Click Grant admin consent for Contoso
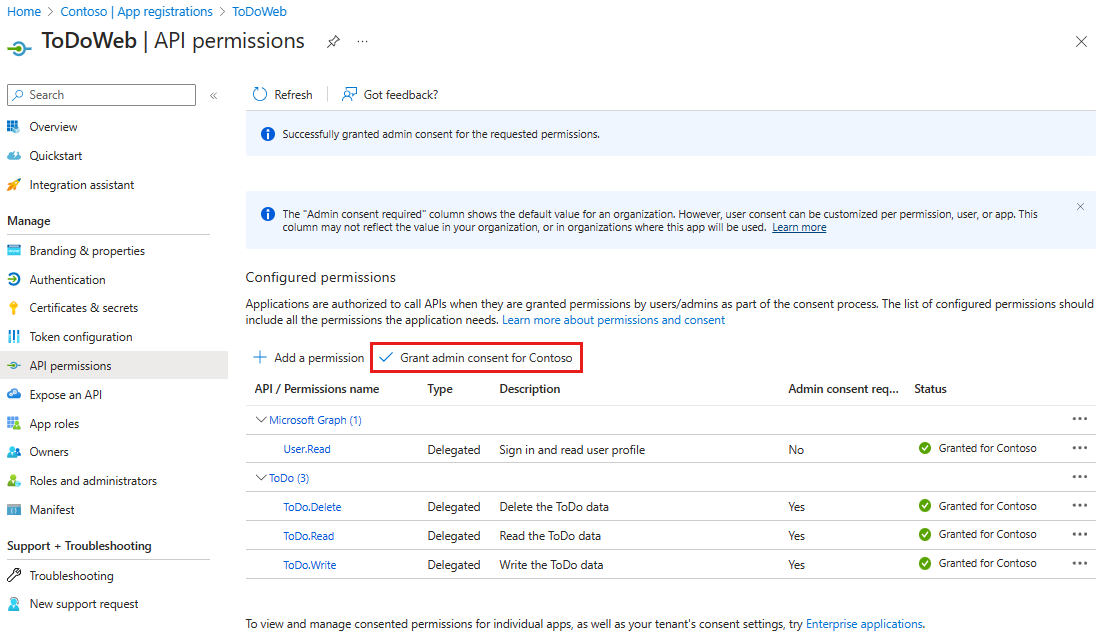The height and width of the screenshot is (637, 1101). click(476, 357)
